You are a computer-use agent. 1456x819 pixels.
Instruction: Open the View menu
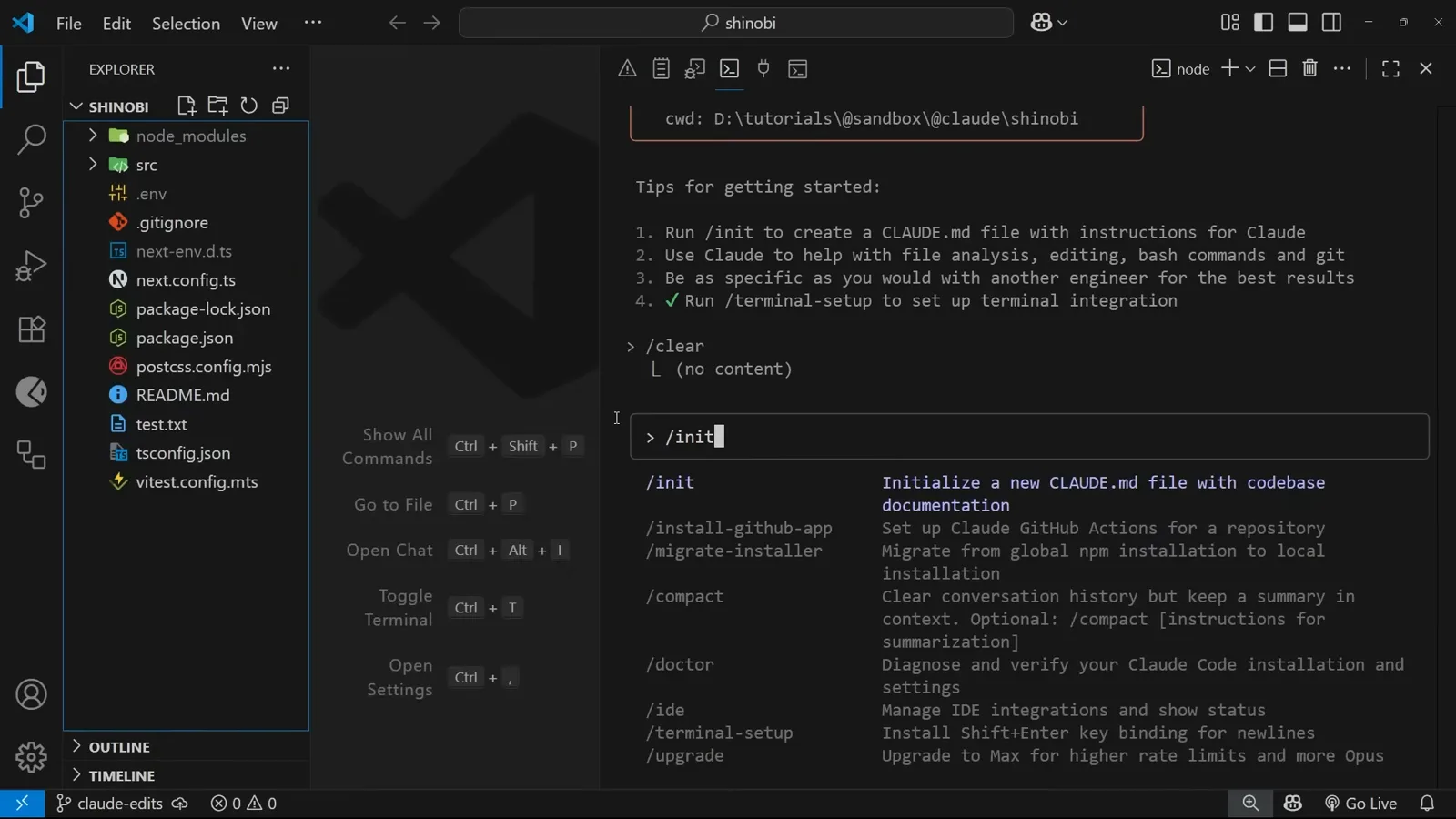(x=259, y=23)
